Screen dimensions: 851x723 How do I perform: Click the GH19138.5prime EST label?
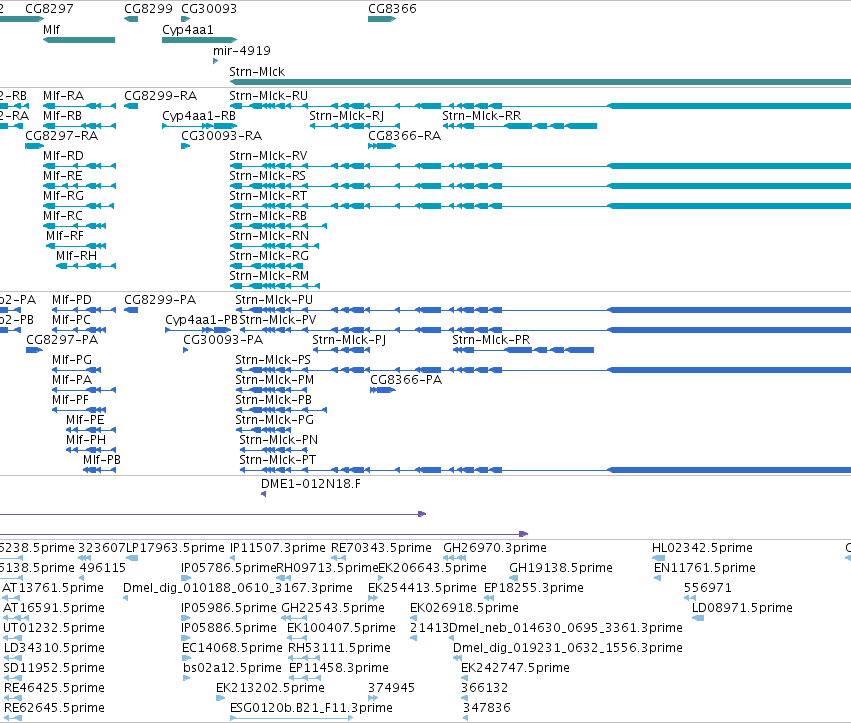click(x=561, y=568)
